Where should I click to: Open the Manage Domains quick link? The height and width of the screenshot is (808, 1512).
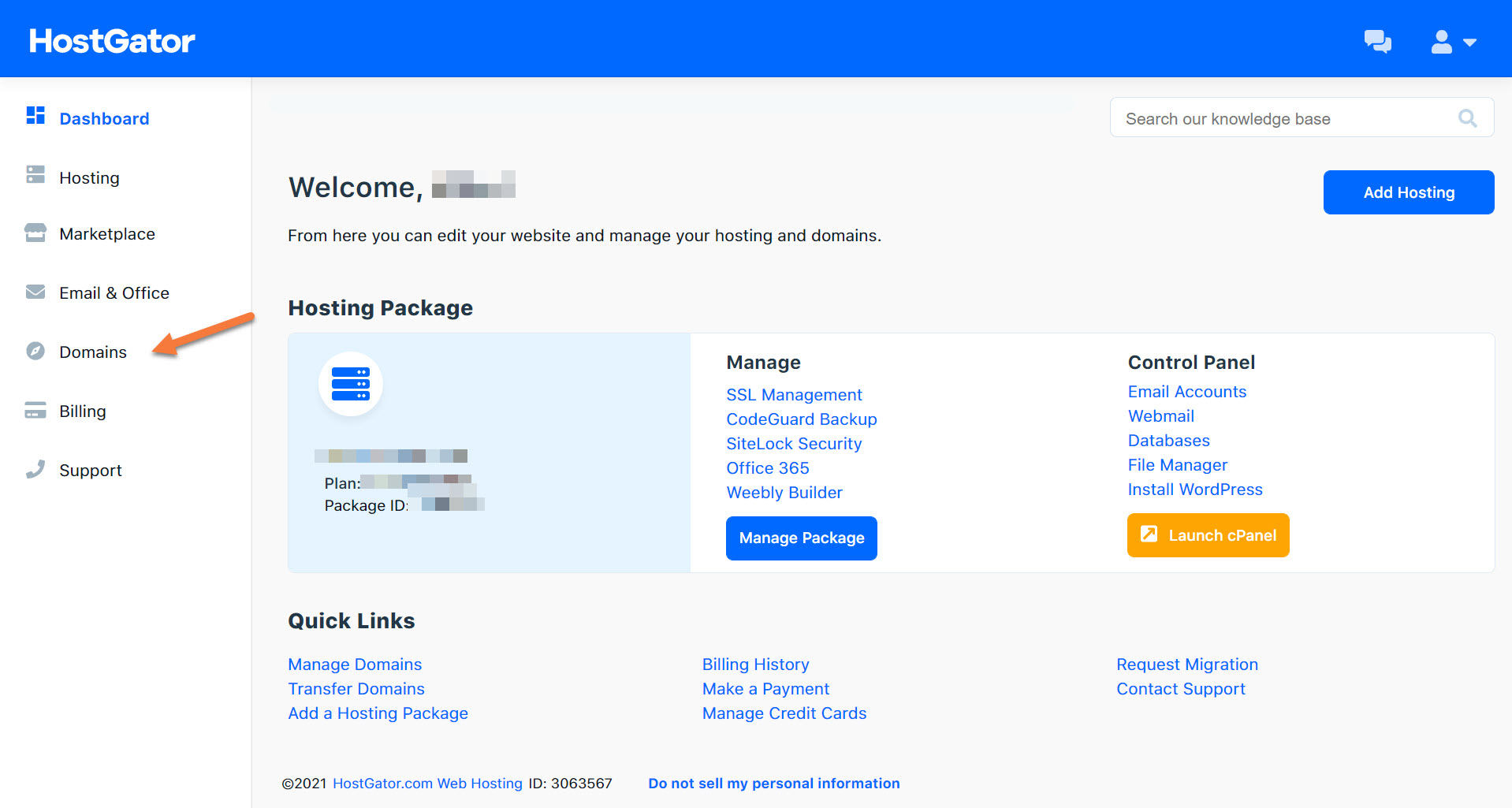coord(355,665)
